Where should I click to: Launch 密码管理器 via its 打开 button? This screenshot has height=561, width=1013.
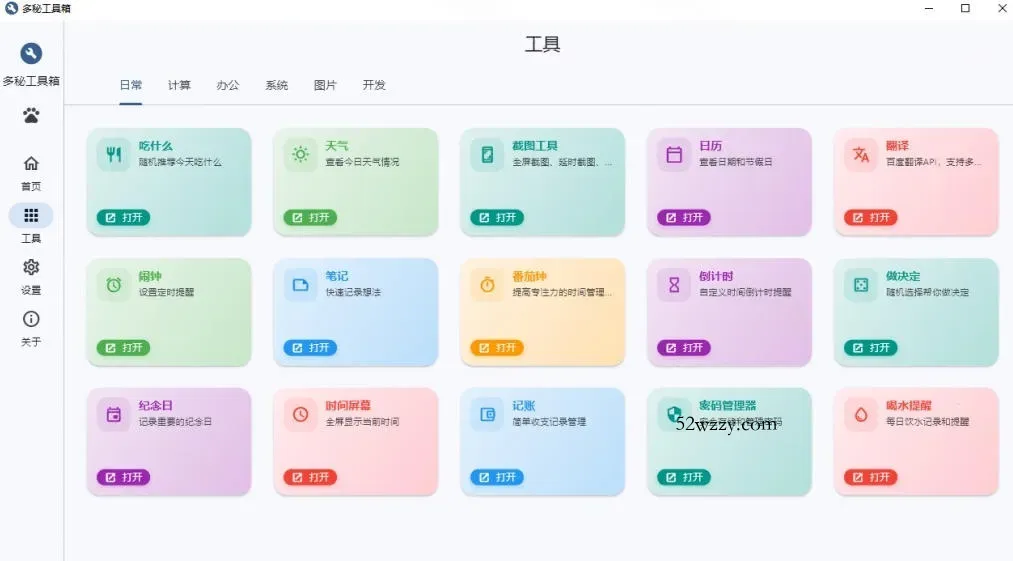(684, 478)
